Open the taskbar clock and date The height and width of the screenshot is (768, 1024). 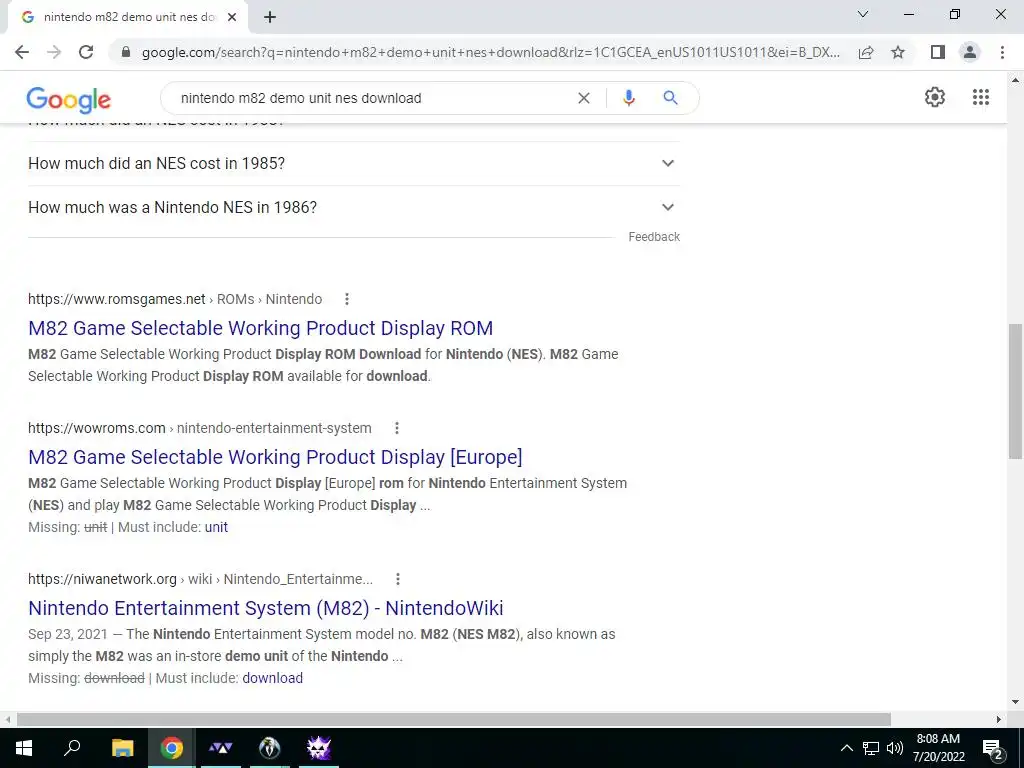tap(938, 748)
